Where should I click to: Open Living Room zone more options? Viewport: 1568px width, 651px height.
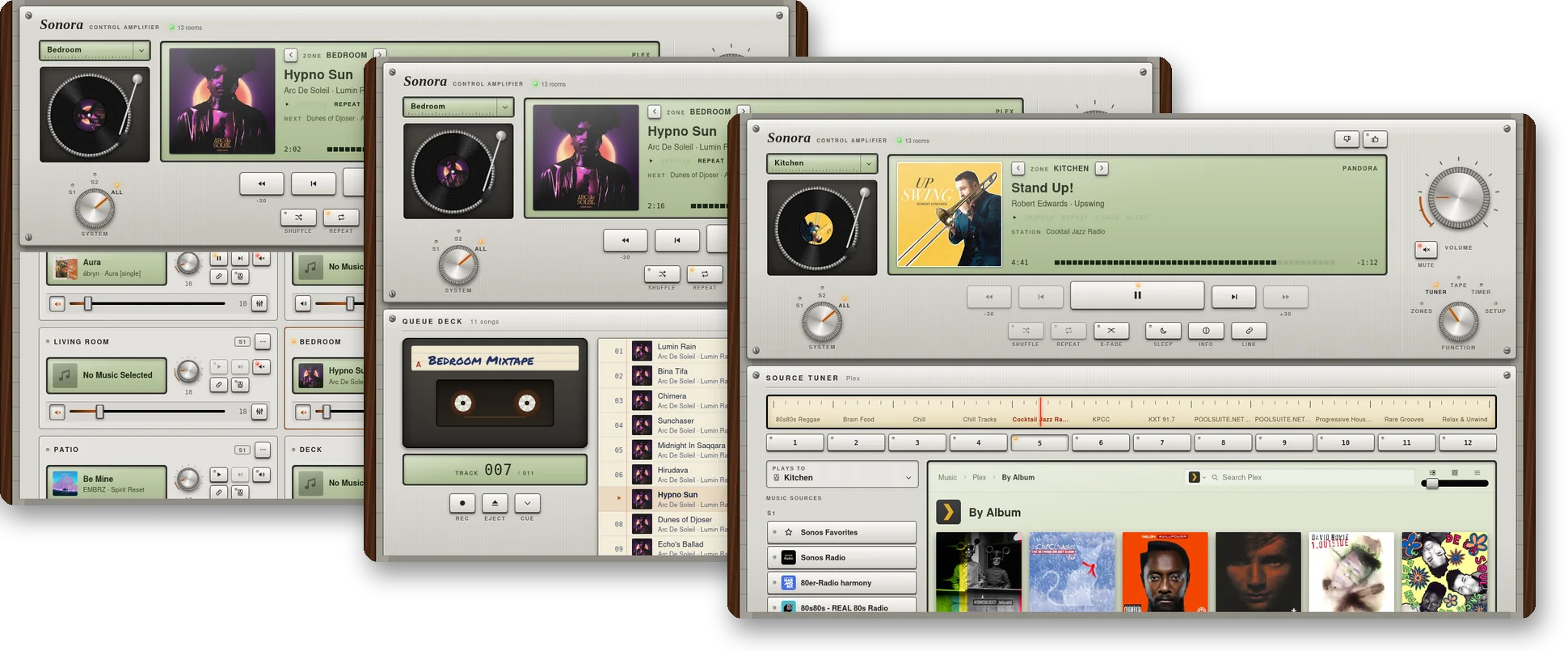263,341
